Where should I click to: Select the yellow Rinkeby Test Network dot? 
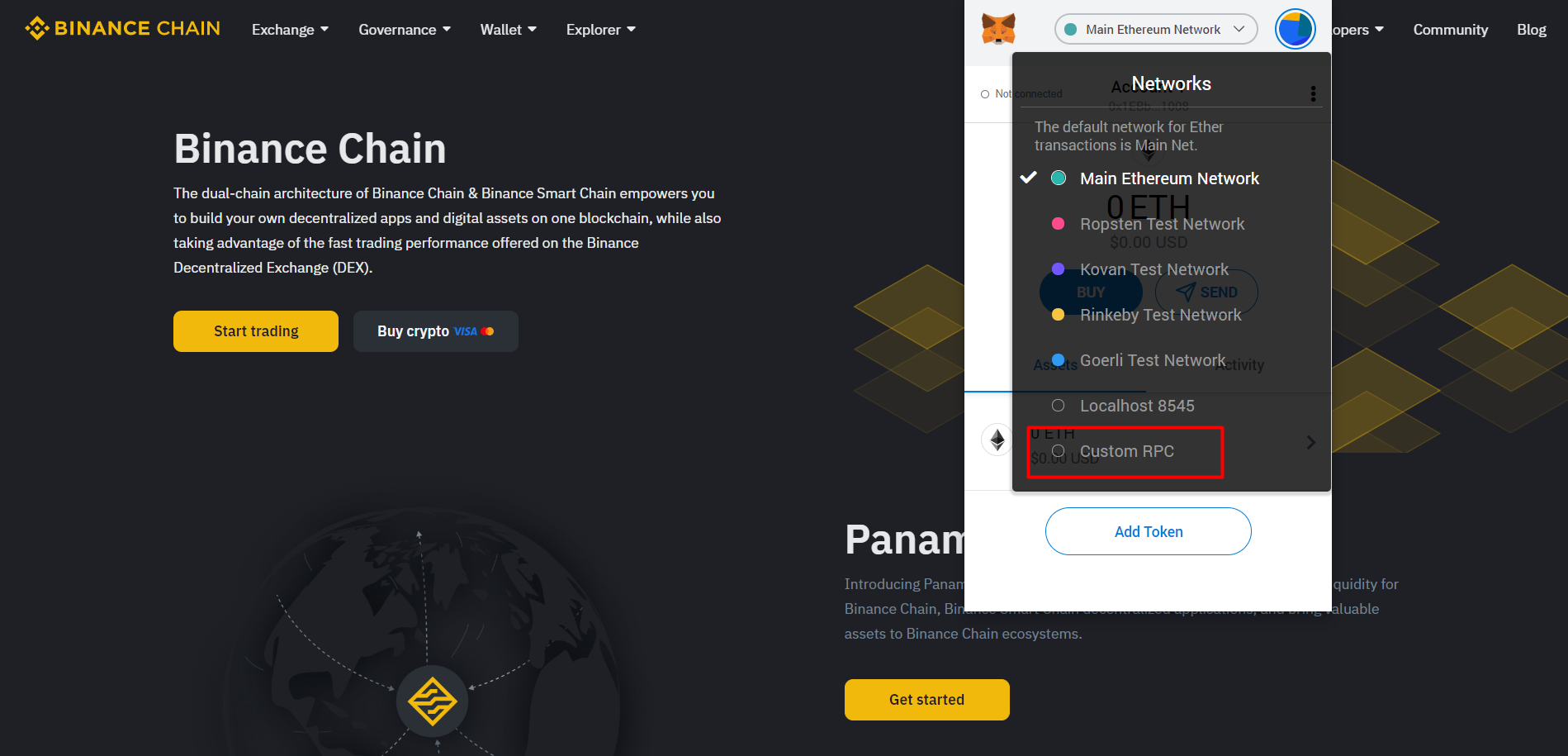1058,315
